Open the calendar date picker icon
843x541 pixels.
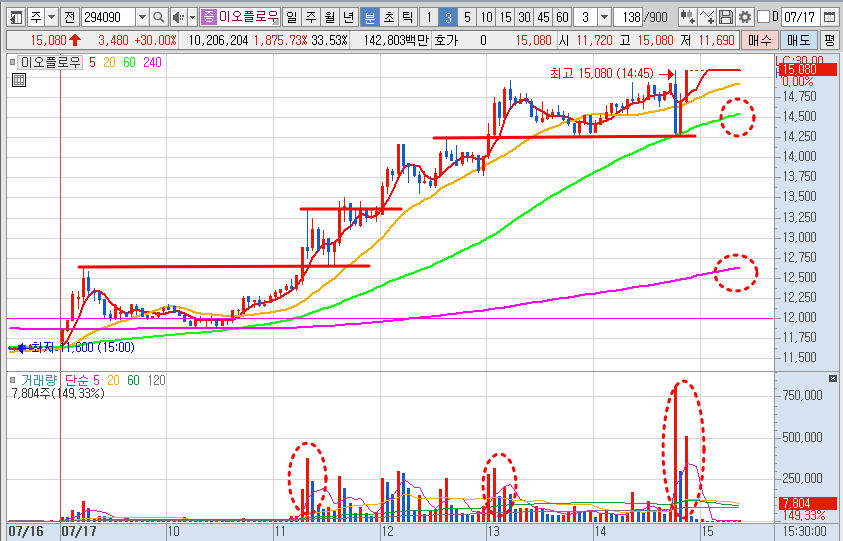pos(828,18)
